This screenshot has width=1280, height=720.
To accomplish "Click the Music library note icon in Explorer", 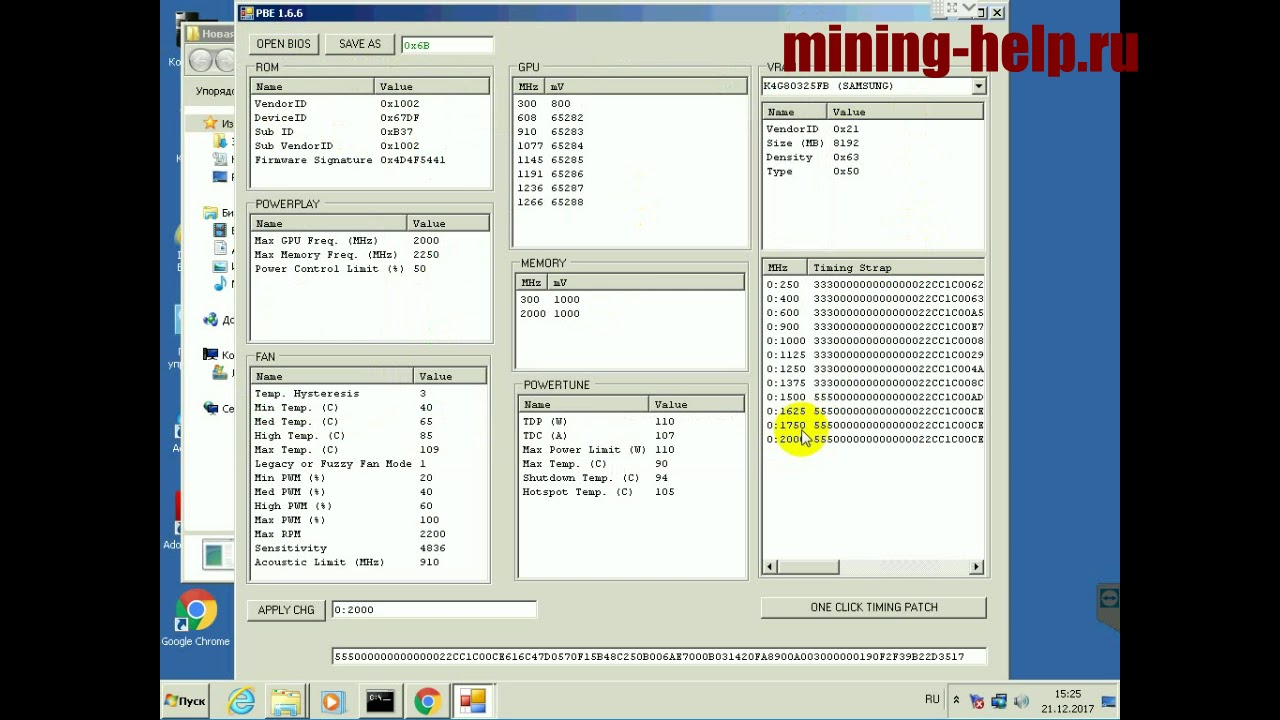I will point(221,284).
